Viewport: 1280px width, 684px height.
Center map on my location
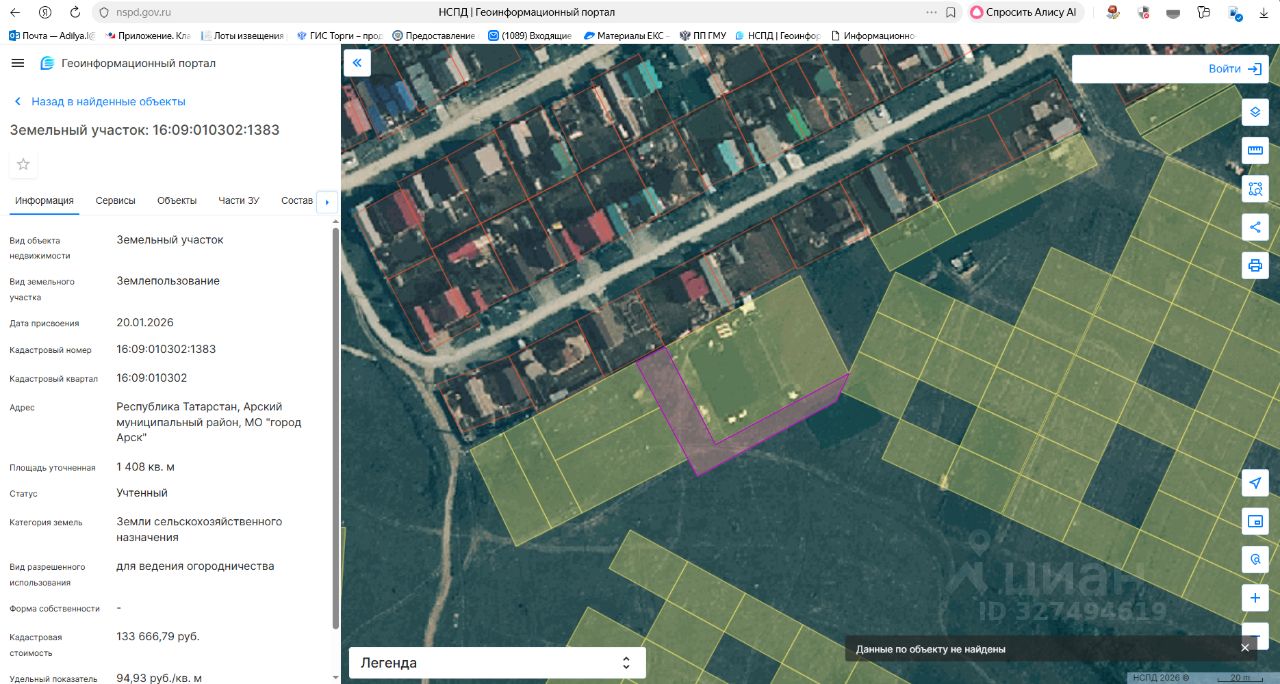1255,483
